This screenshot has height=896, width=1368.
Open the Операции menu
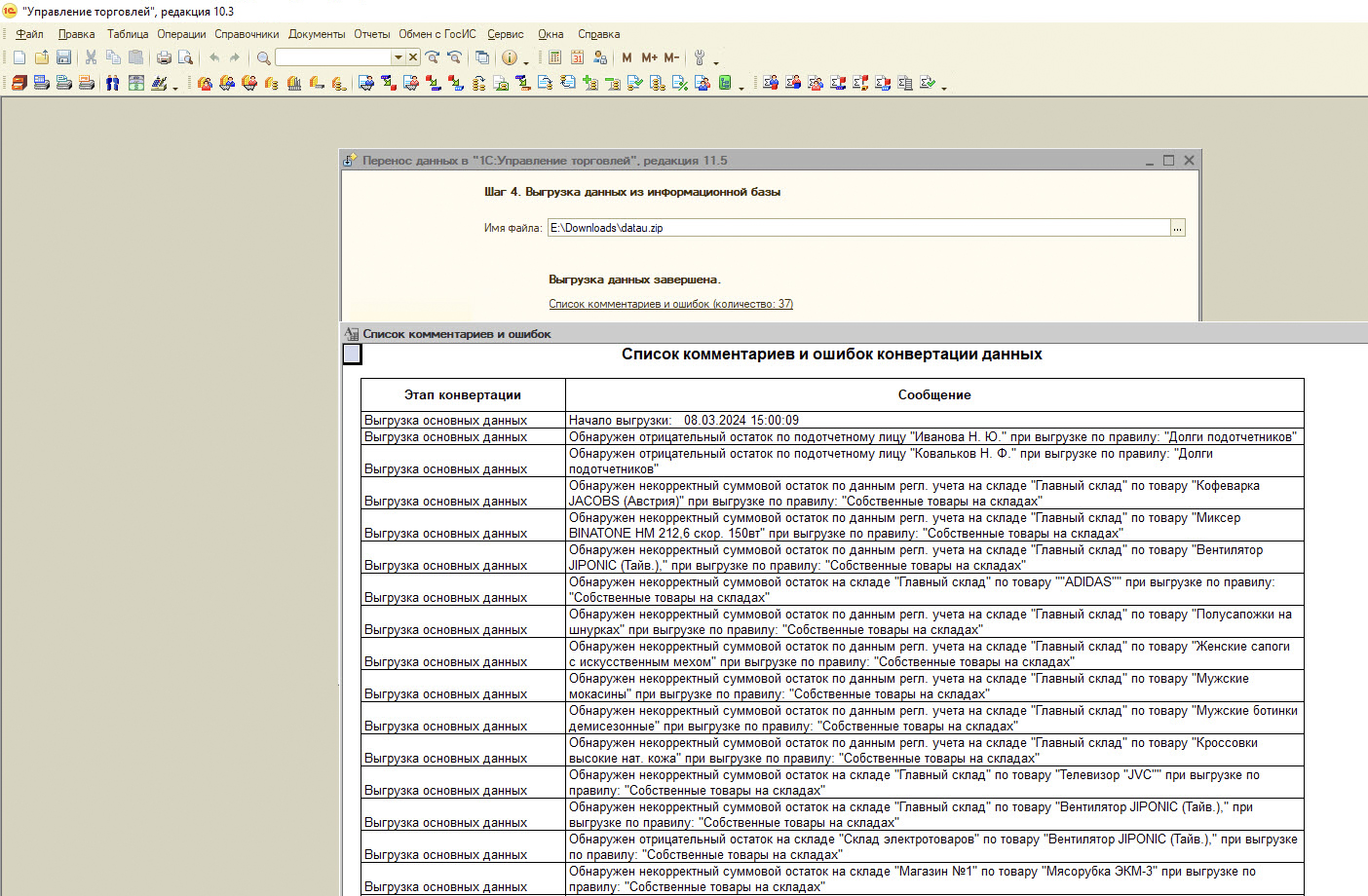(181, 34)
